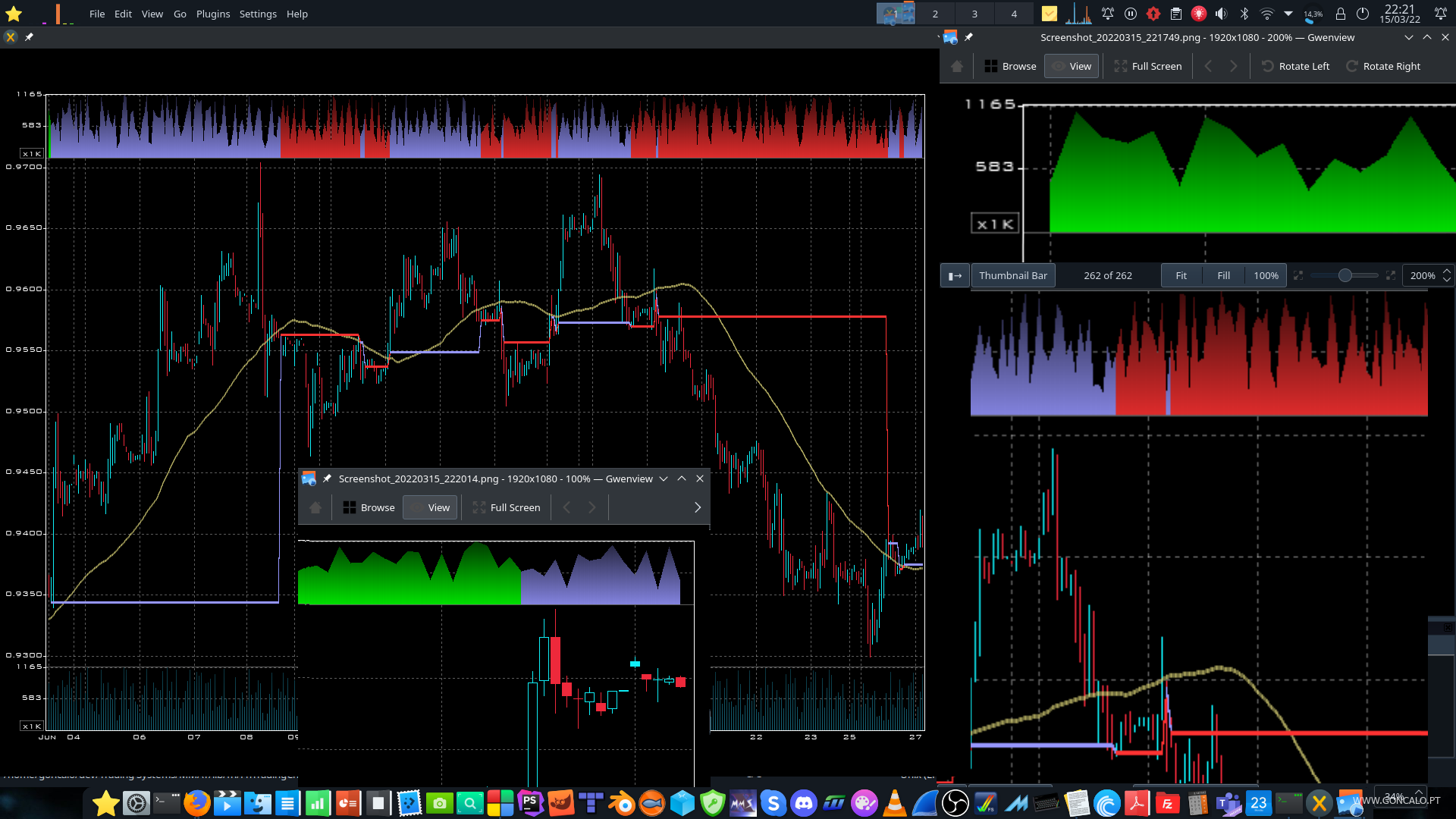
Task: Set zoom to 100% button
Action: tap(1266, 275)
